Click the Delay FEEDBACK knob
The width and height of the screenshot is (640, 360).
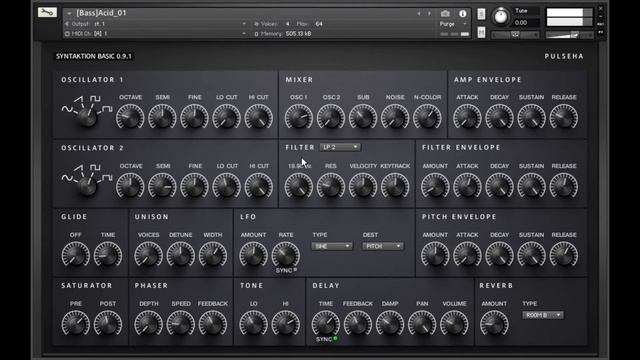358,324
